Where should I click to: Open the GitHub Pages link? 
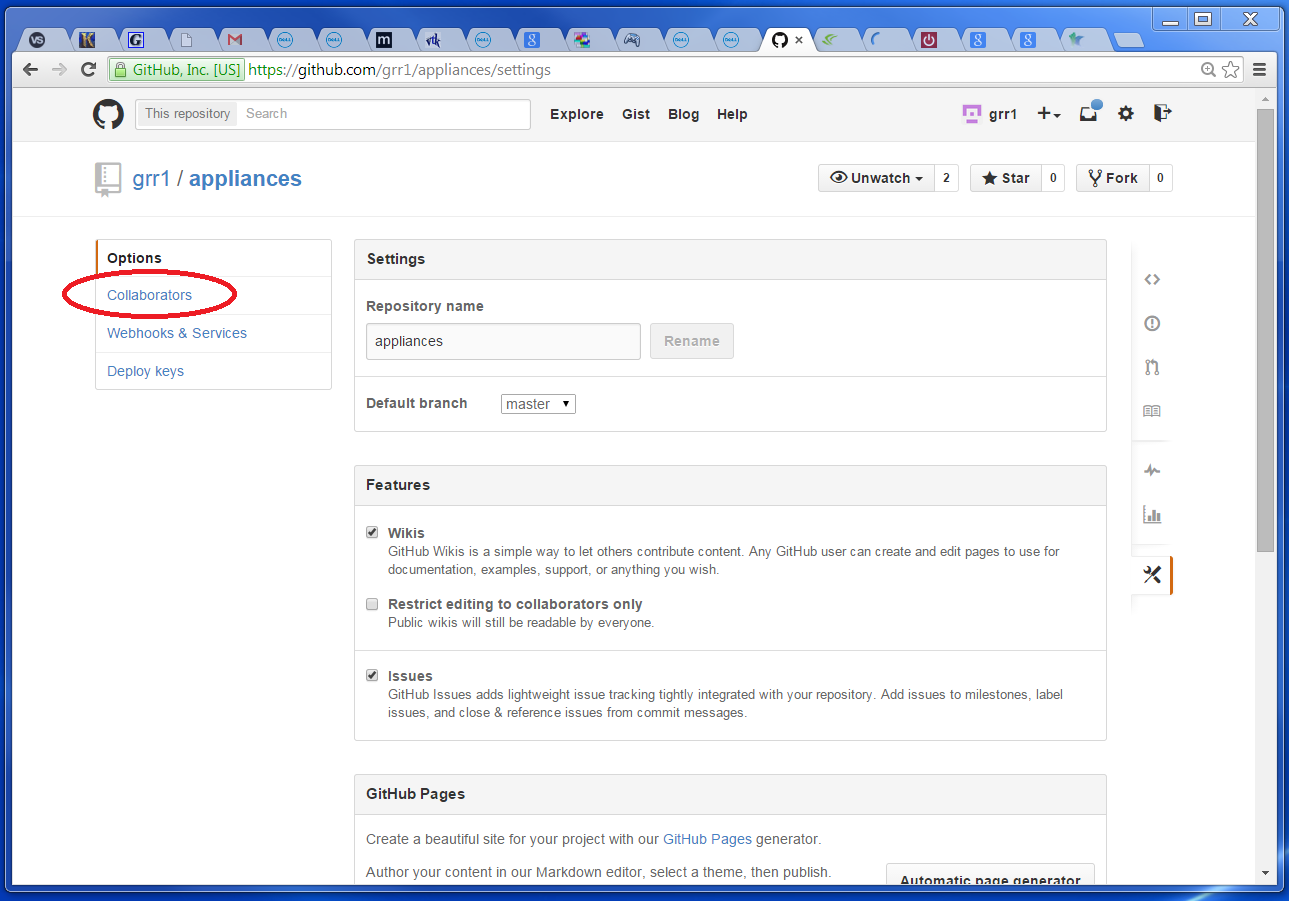coord(707,839)
